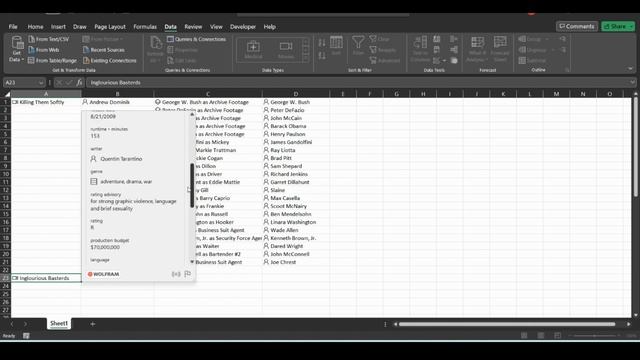Image resolution: width=640 pixels, height=360 pixels.
Task: Select cell Killing Them Softly
Action: pos(46,102)
